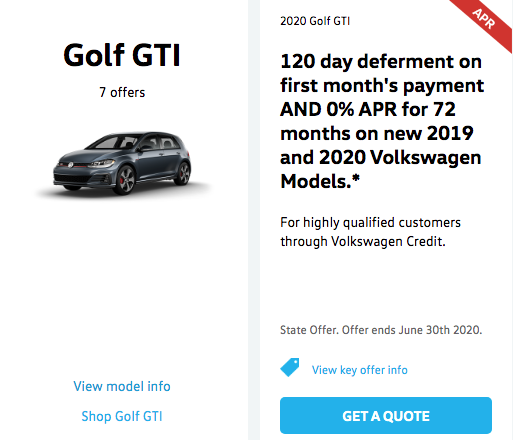Image resolution: width=513 pixels, height=440 pixels.
Task: Select the Golf GTI model heading
Action: click(122, 55)
